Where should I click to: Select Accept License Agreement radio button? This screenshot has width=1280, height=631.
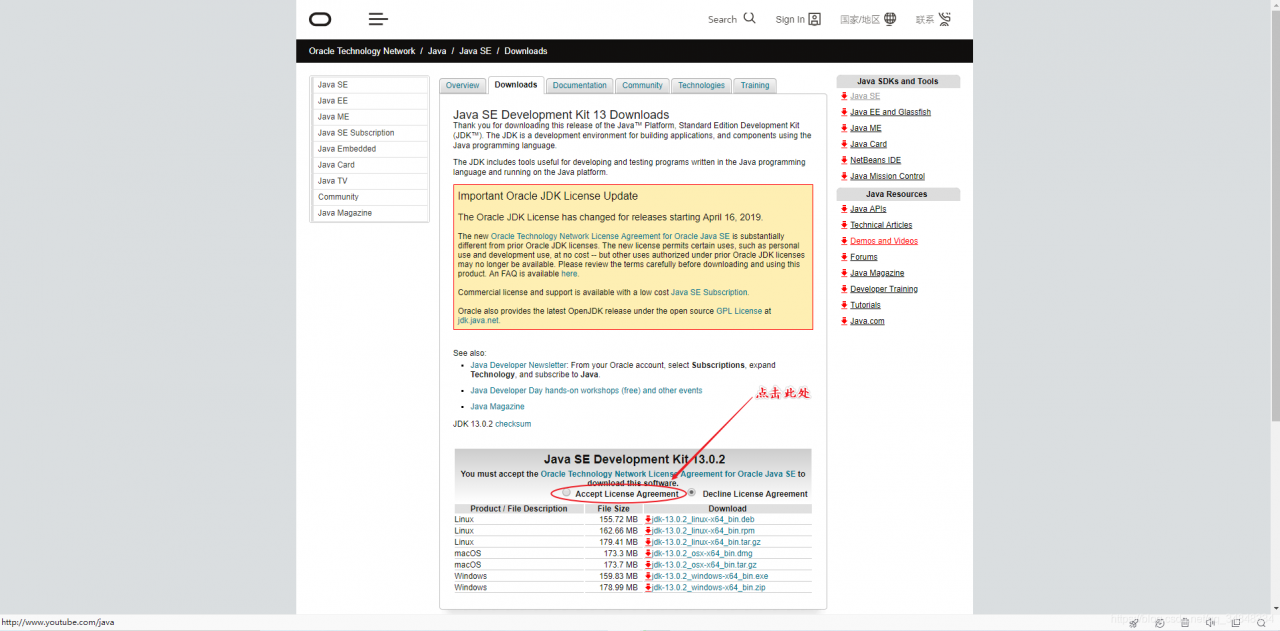coord(567,493)
